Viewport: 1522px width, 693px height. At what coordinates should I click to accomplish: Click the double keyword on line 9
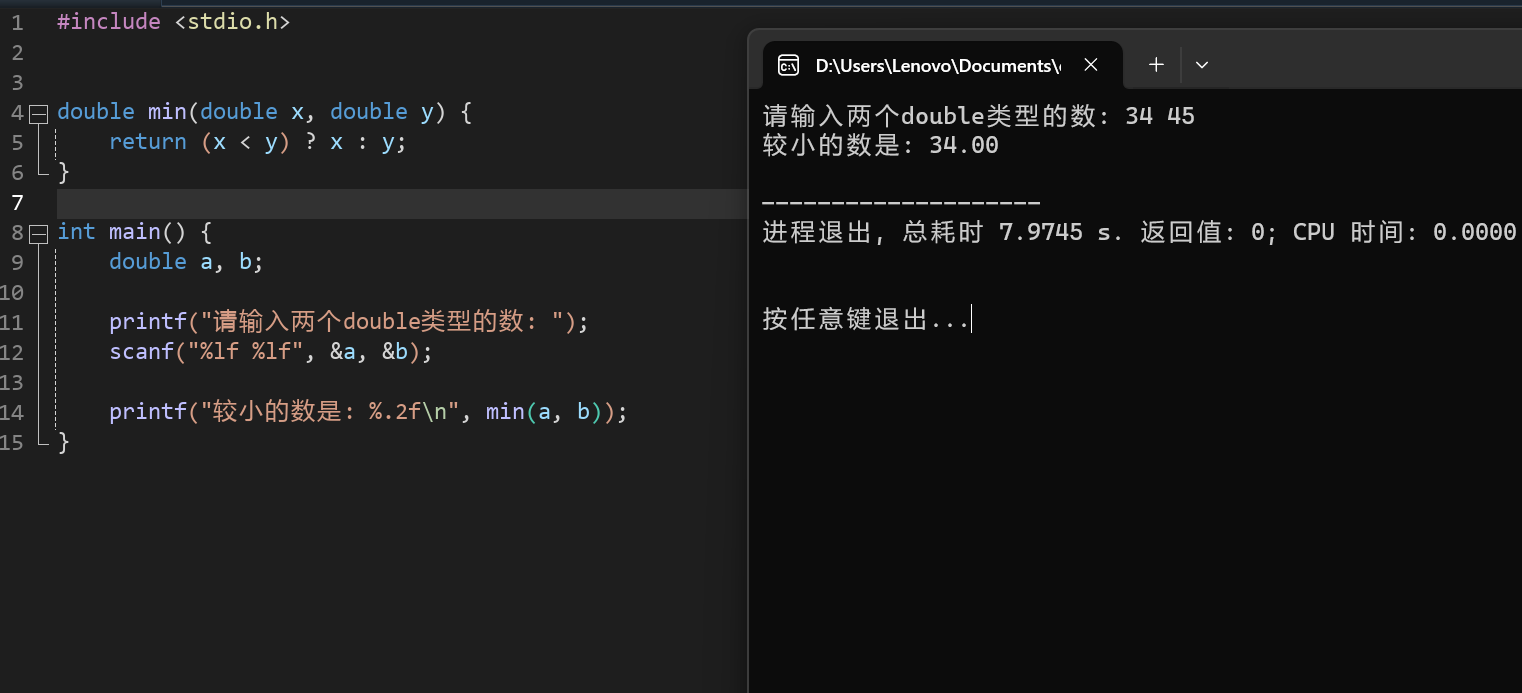[148, 261]
